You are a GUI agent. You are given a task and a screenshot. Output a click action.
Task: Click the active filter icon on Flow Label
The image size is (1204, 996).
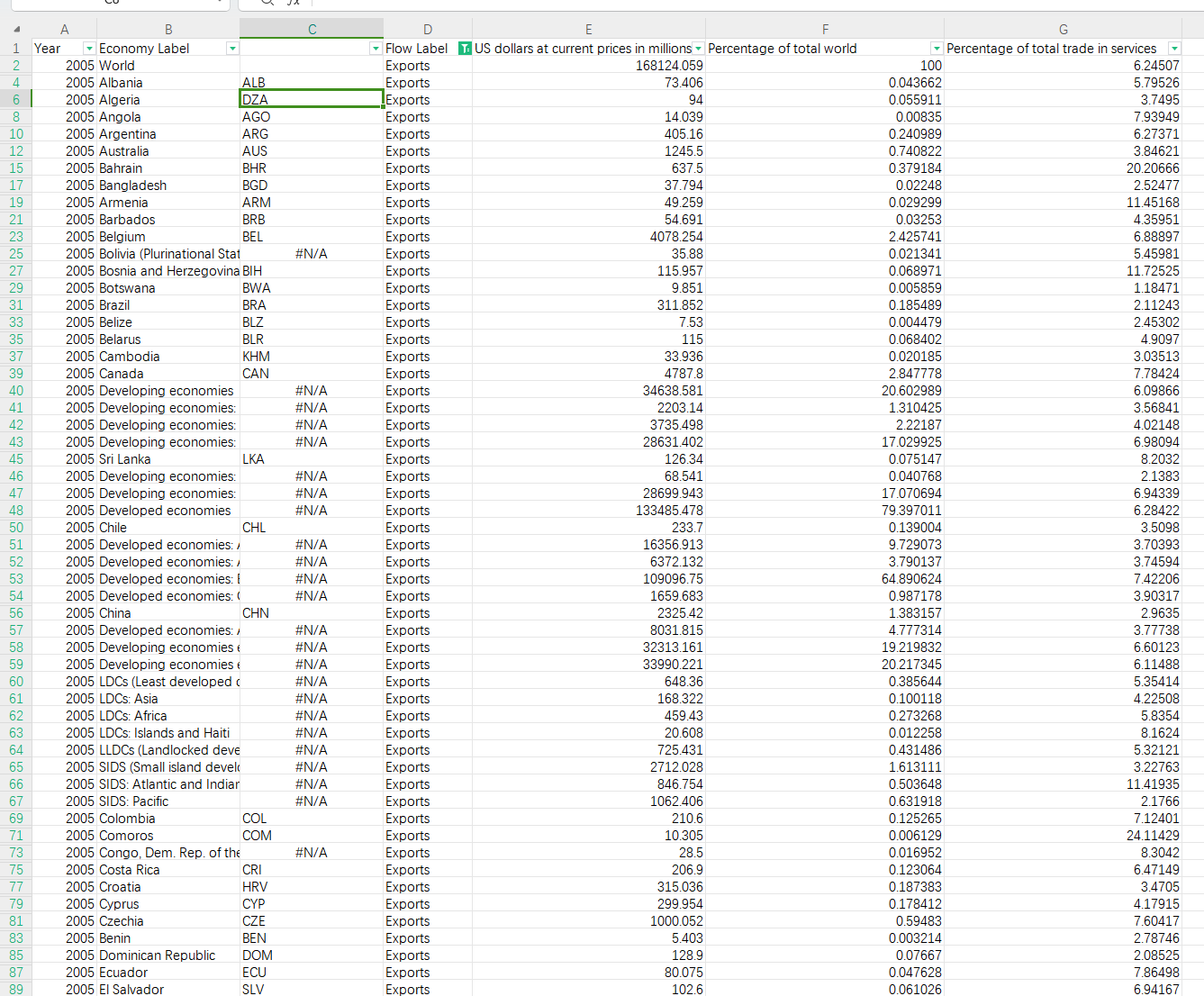point(465,49)
